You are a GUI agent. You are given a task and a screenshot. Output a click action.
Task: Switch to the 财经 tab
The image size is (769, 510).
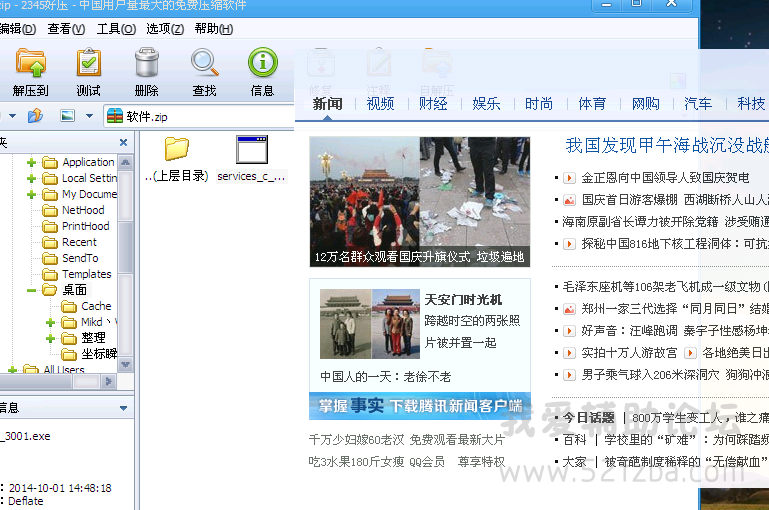point(434,104)
